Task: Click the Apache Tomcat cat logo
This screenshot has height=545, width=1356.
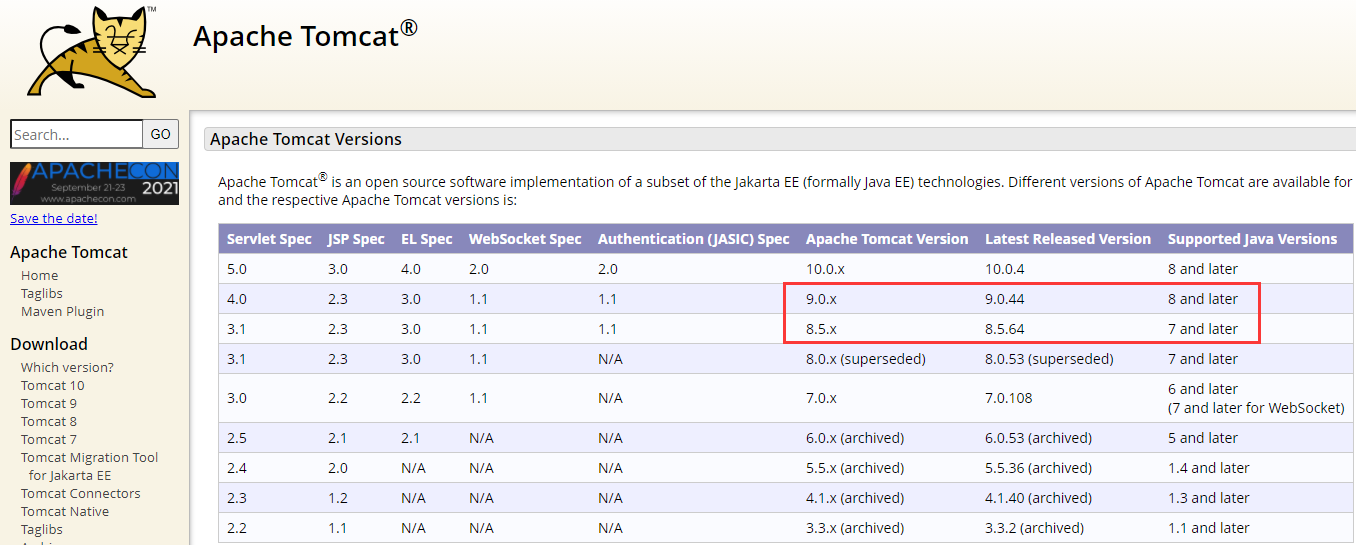Action: coord(94,51)
